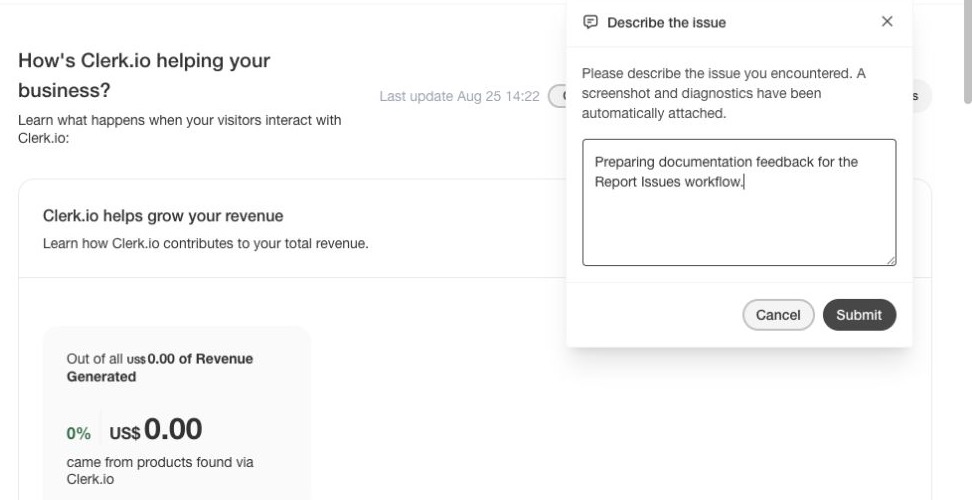Click the textarea resize handle corner
972x500 pixels.
tap(891, 260)
